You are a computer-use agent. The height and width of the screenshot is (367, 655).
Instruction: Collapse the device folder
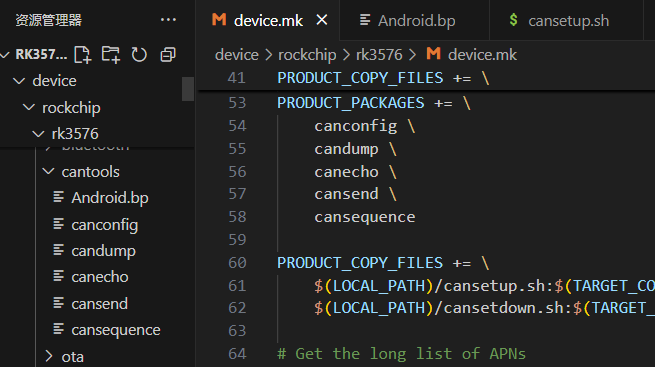tap(19, 81)
